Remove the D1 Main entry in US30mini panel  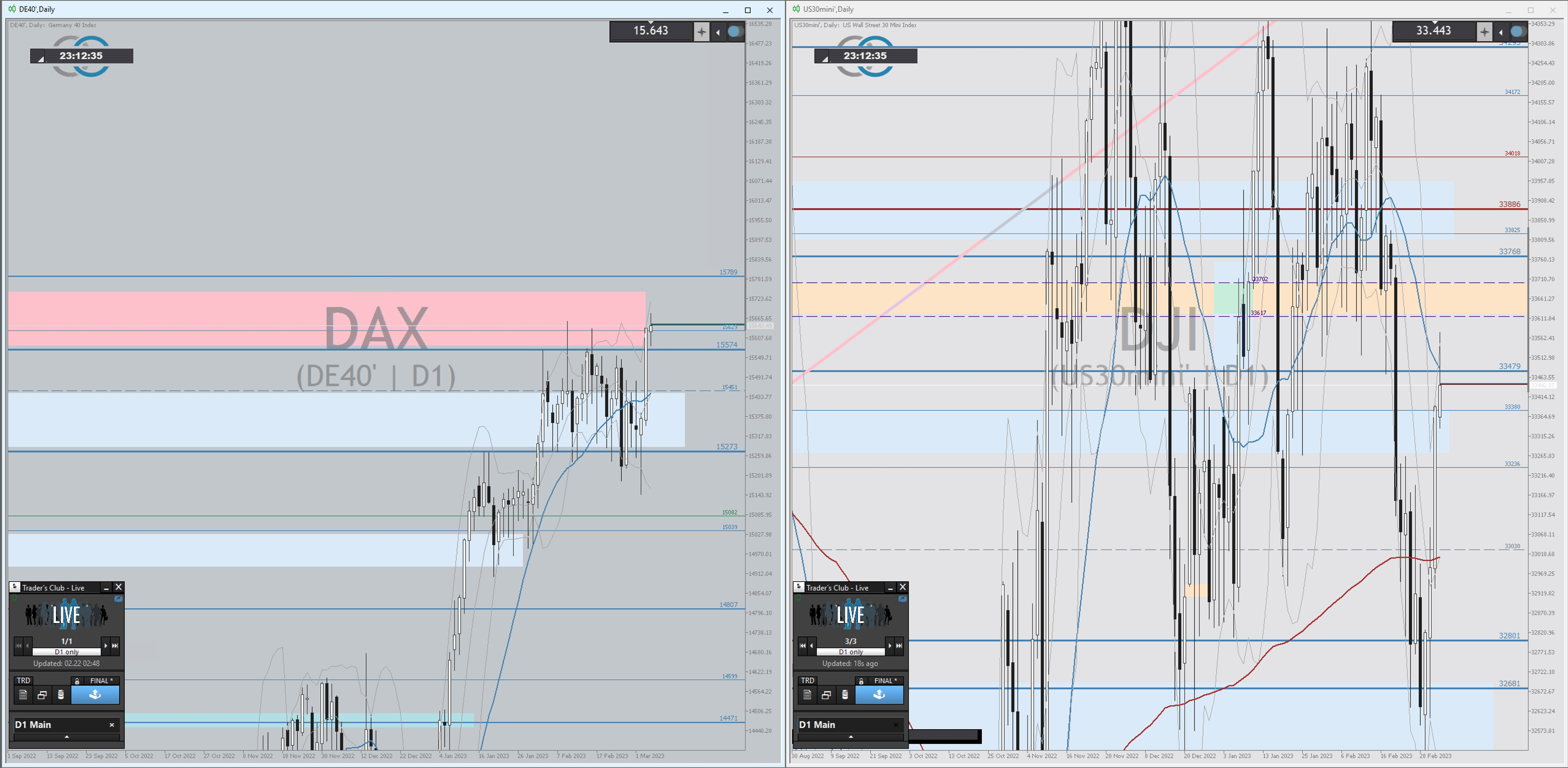coord(895,725)
